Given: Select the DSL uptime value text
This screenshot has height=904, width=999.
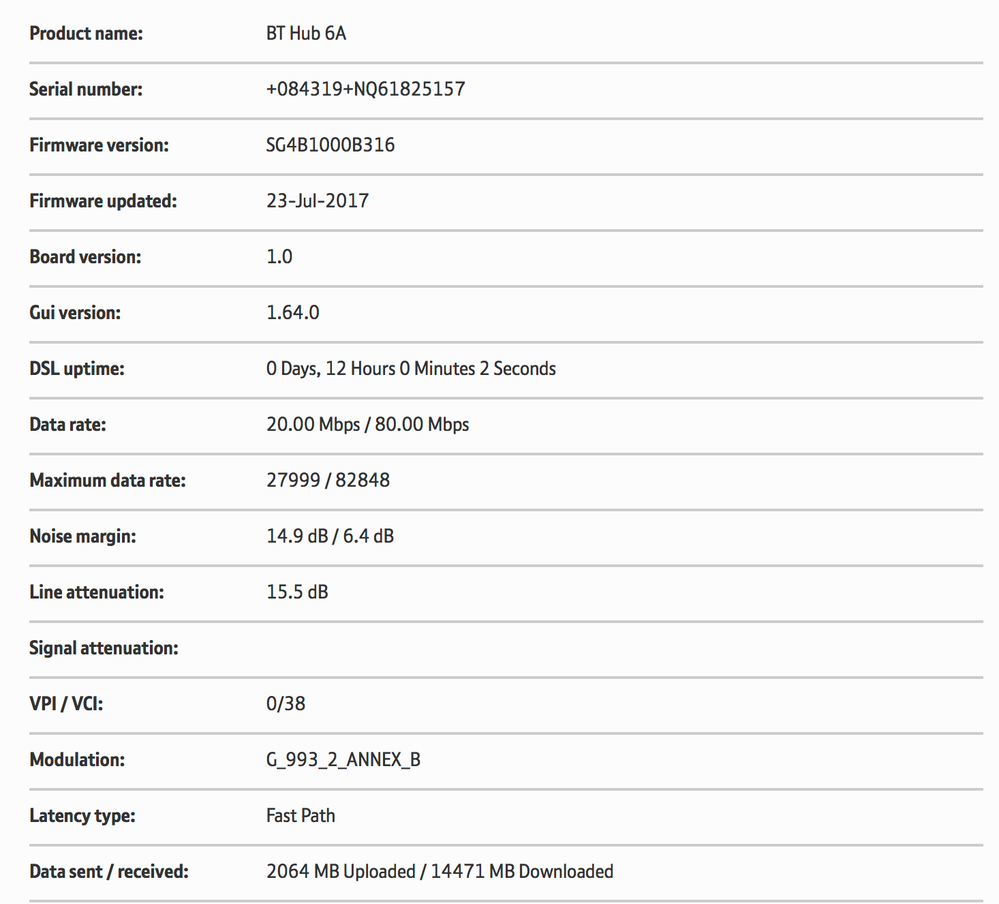Looking at the screenshot, I should click(411, 369).
